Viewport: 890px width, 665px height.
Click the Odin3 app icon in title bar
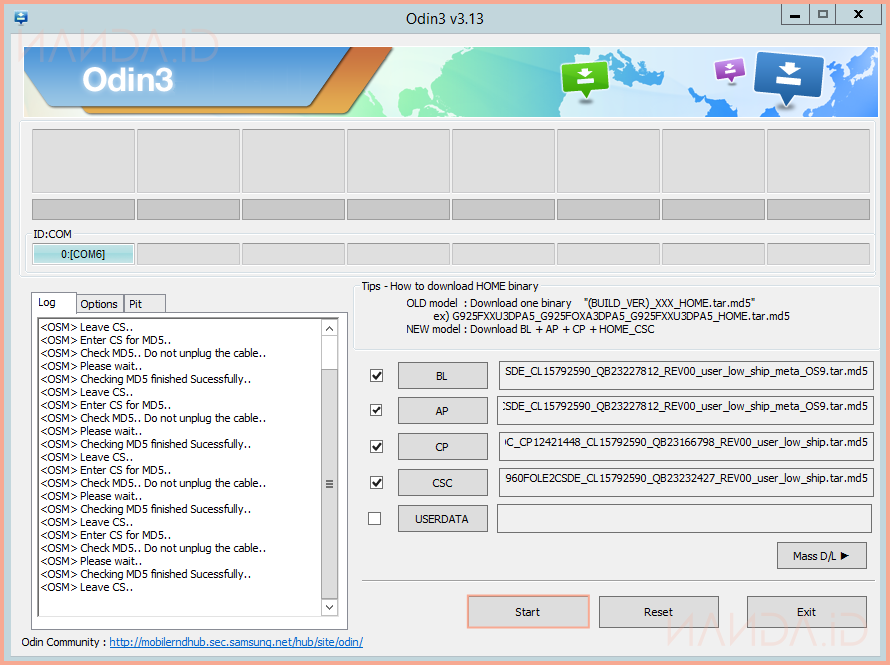coord(20,16)
